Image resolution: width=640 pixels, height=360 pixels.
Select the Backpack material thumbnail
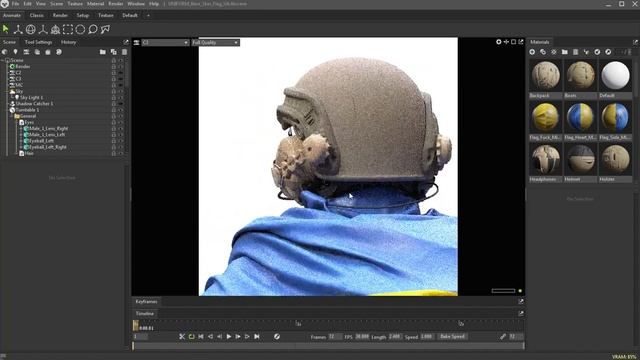(545, 76)
